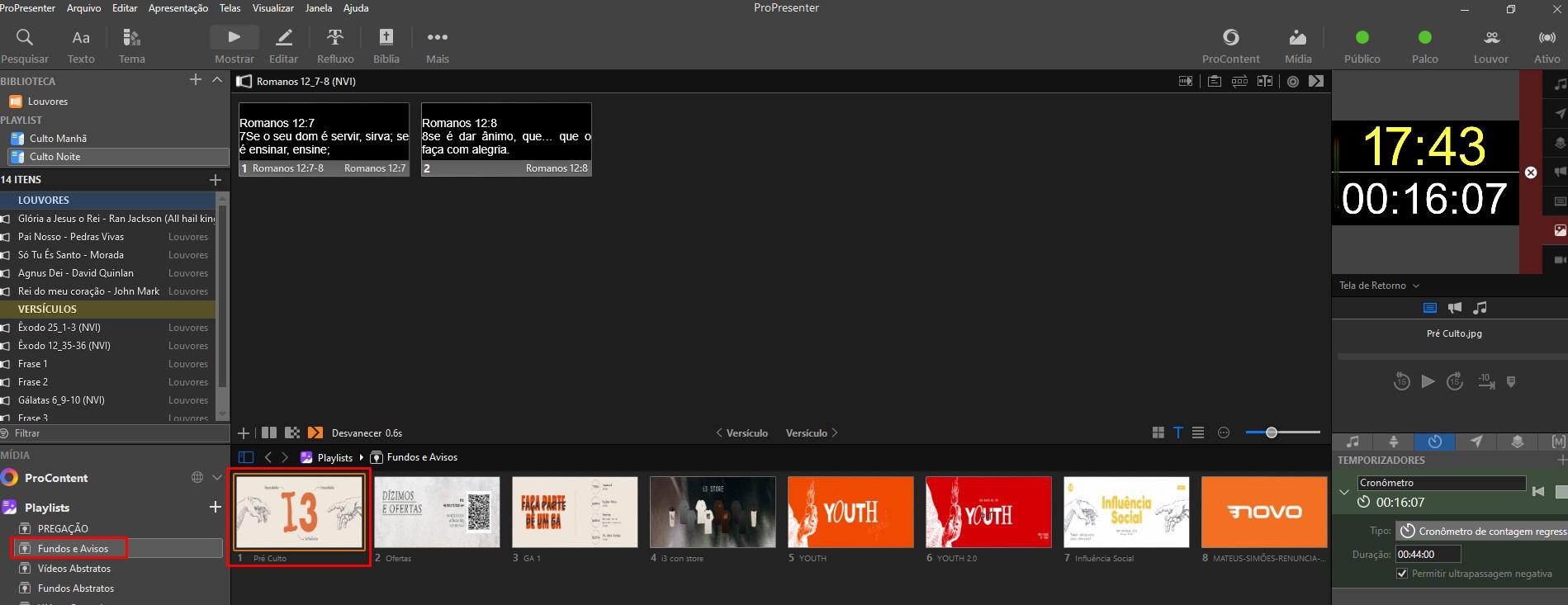Edit the Duração 00:44:00 field
The width and height of the screenshot is (1568, 605).
[x=1428, y=554]
